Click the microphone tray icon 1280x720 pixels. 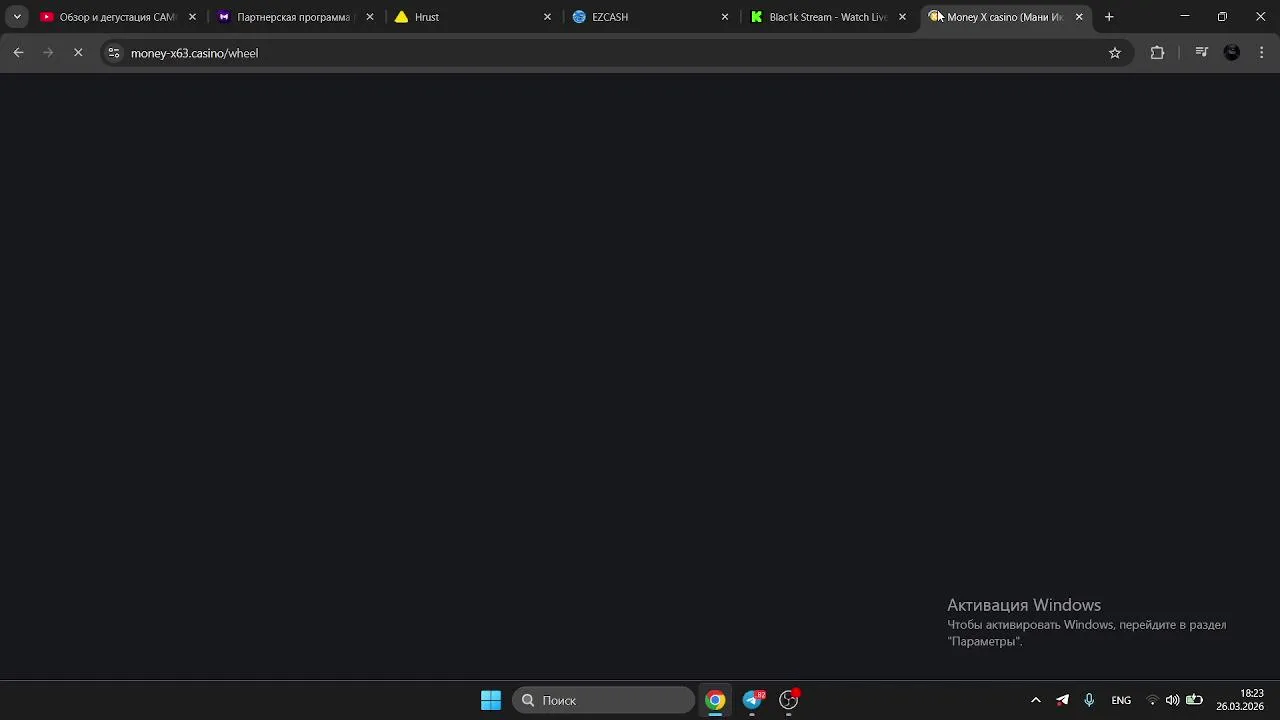click(x=1089, y=700)
